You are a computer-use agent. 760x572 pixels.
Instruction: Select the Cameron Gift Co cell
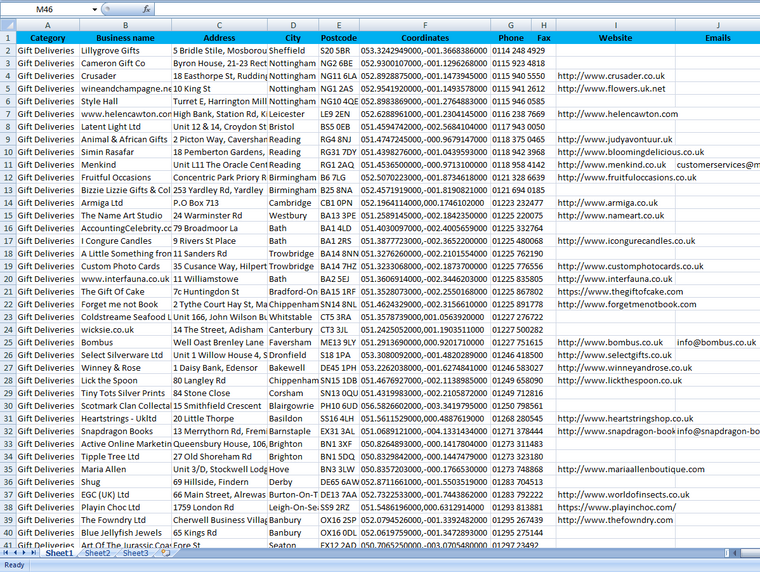125,63
